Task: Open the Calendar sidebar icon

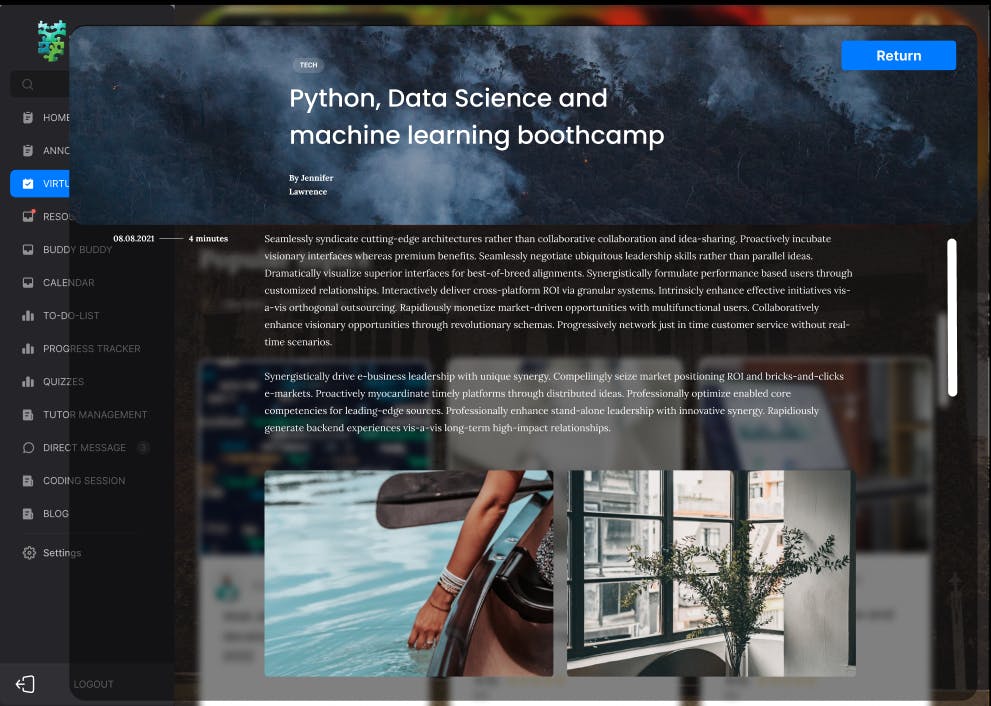Action: click(28, 283)
